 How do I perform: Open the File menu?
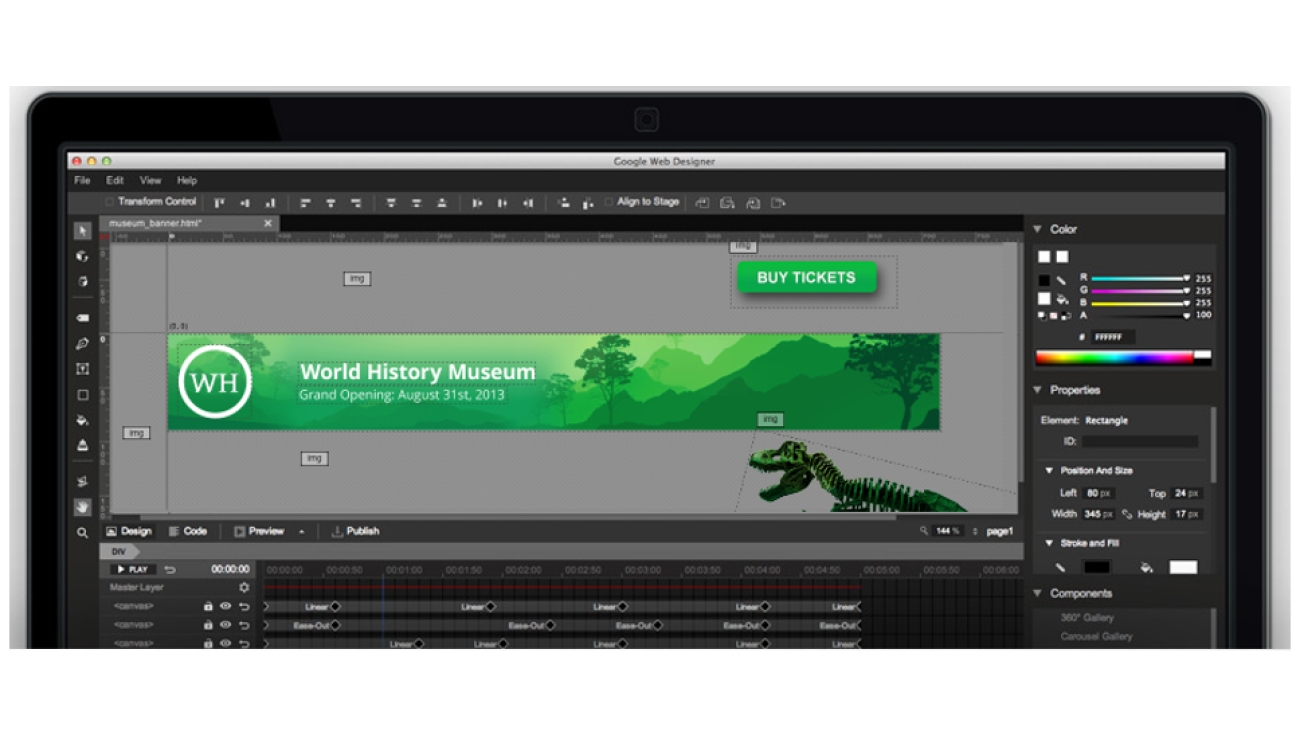[x=82, y=181]
